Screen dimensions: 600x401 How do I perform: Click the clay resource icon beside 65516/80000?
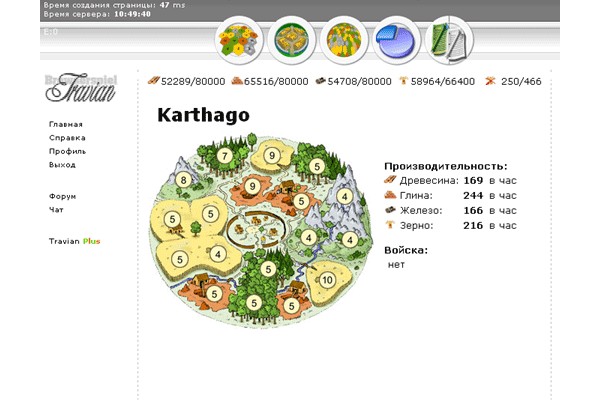pos(237,81)
